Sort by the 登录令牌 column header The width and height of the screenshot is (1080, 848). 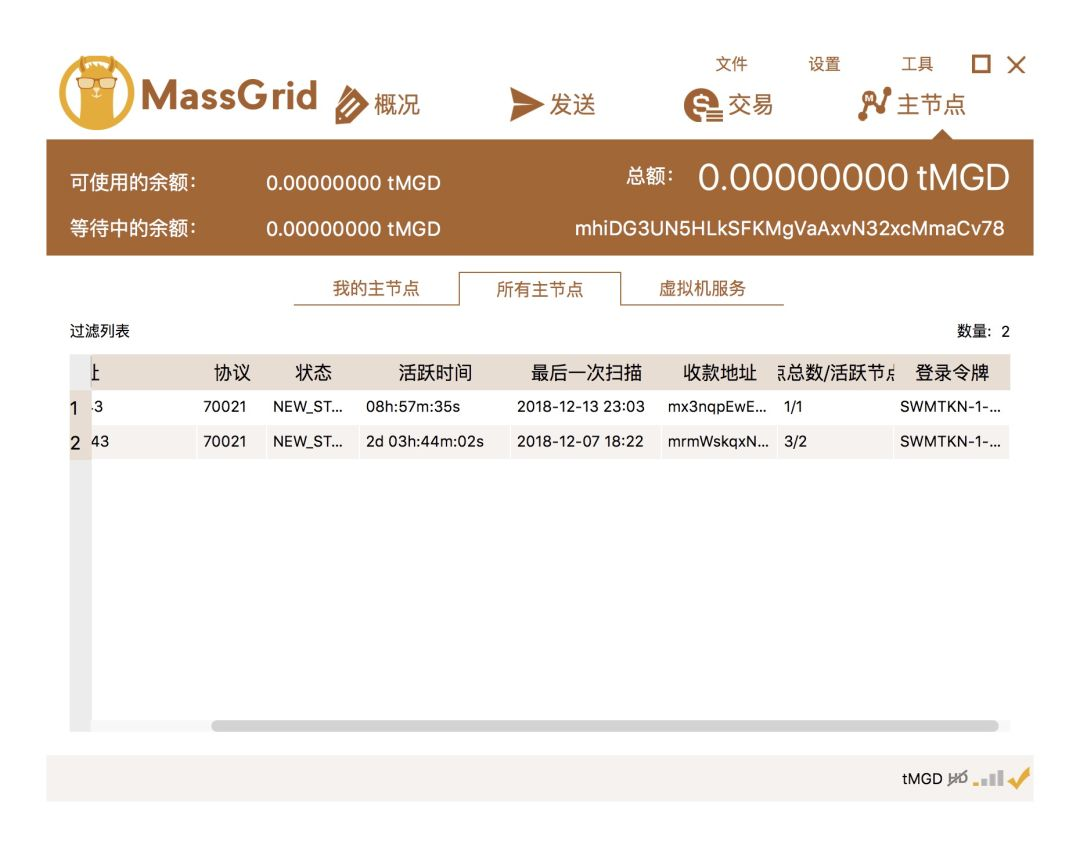click(x=952, y=373)
